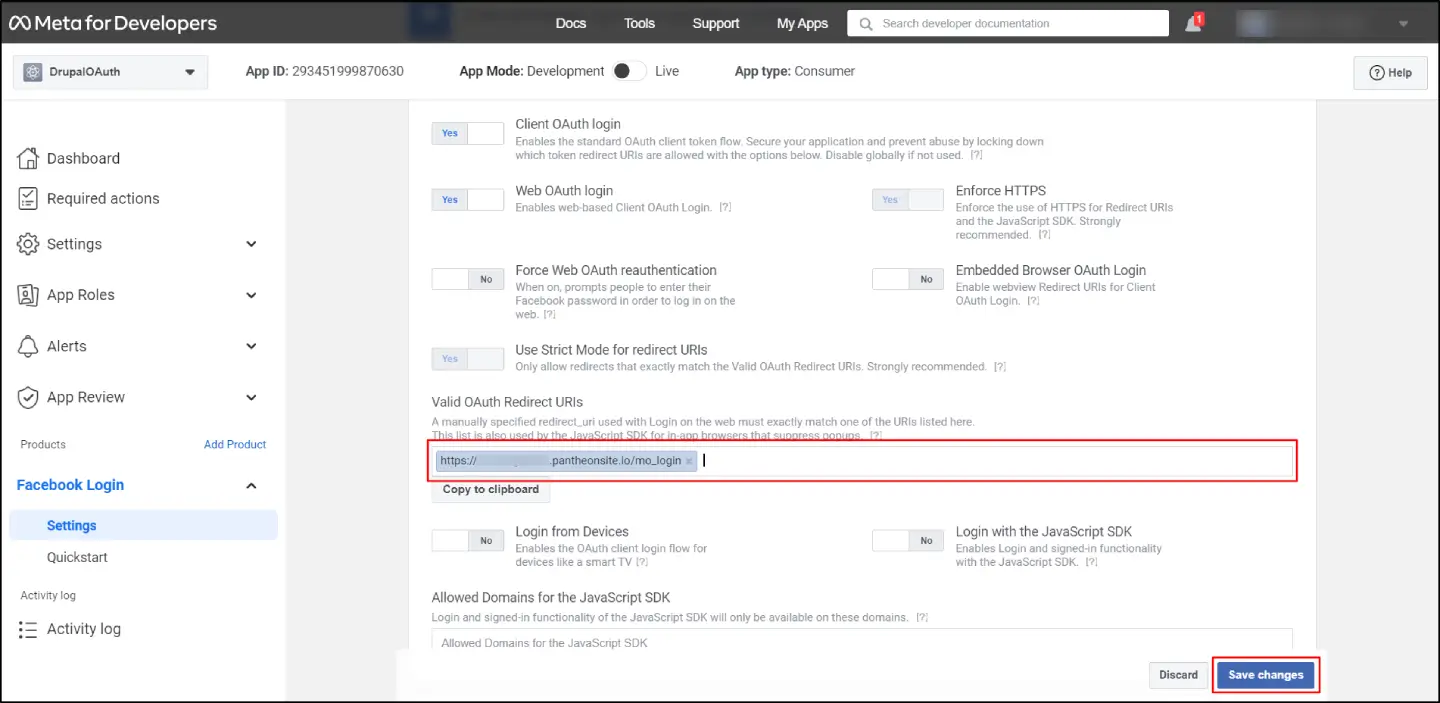The image size is (1440, 703).
Task: Open help tooltip for Login with JavaScript SDK
Action: (1092, 563)
